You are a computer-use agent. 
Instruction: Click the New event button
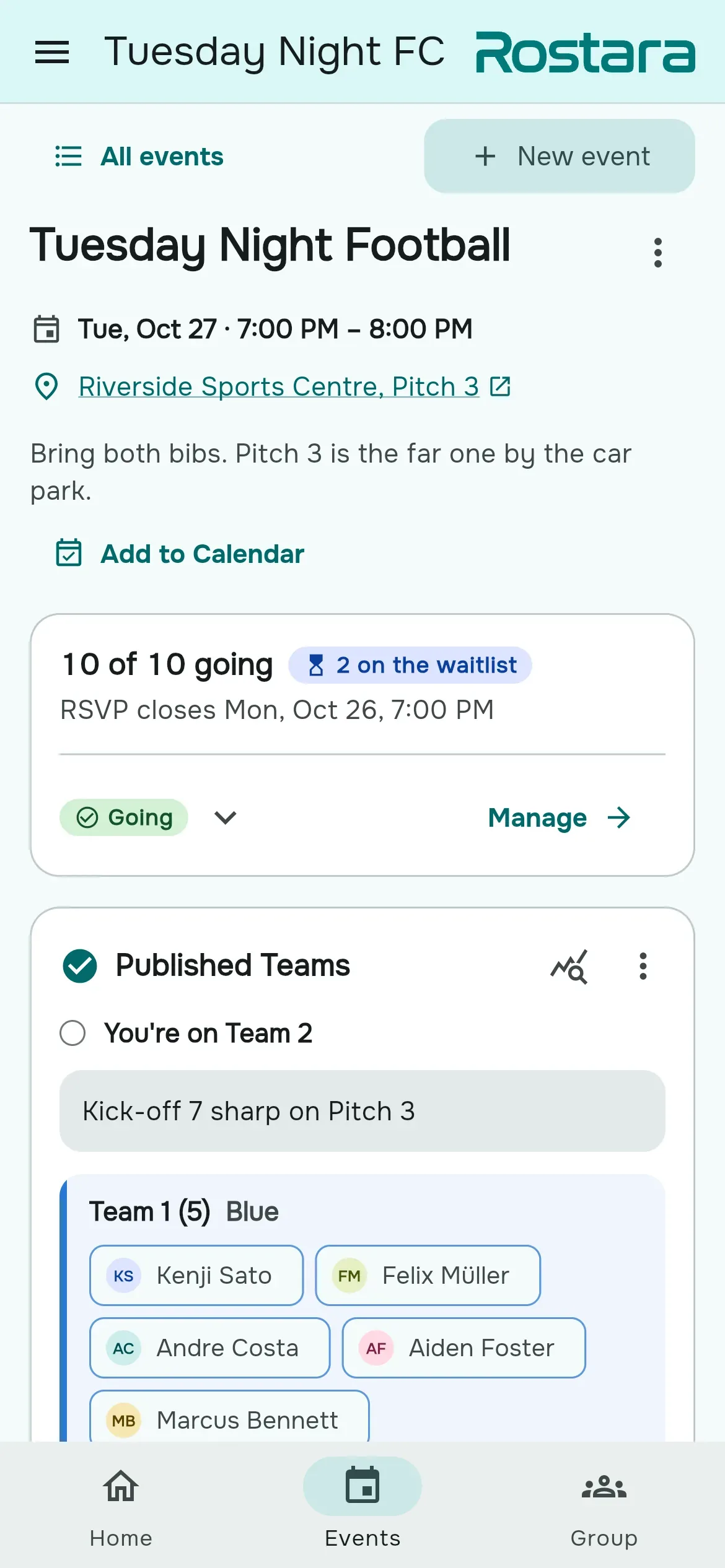click(x=560, y=156)
